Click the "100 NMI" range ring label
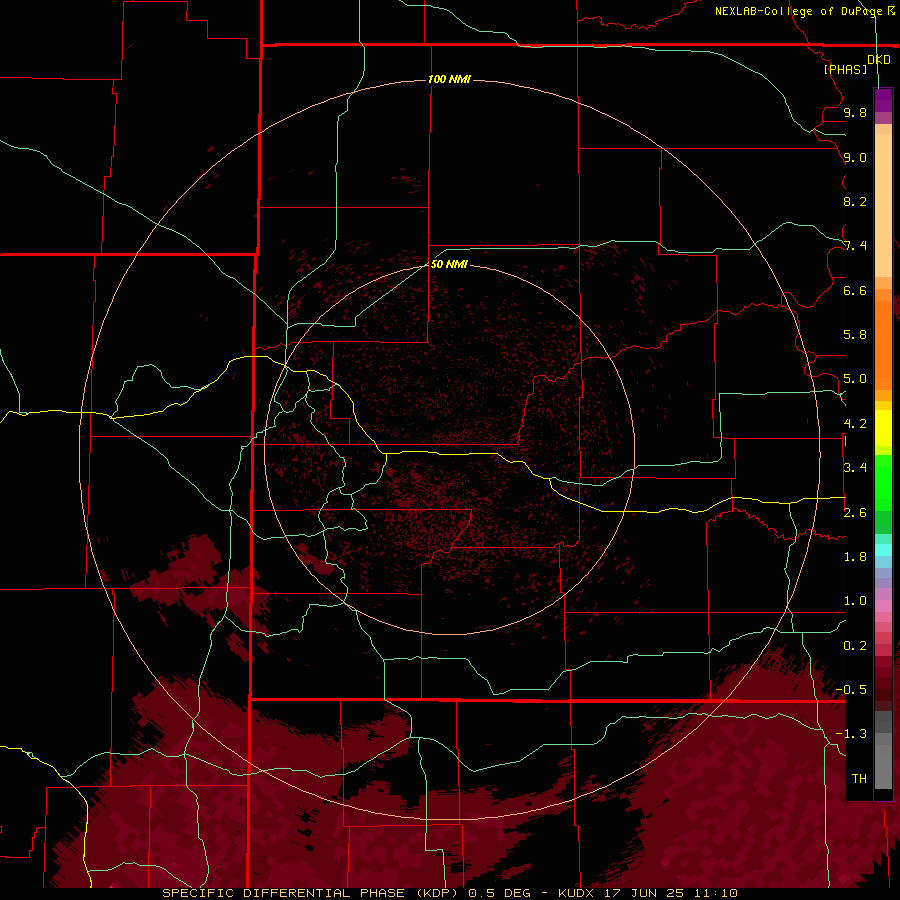The image size is (900, 900). (449, 79)
